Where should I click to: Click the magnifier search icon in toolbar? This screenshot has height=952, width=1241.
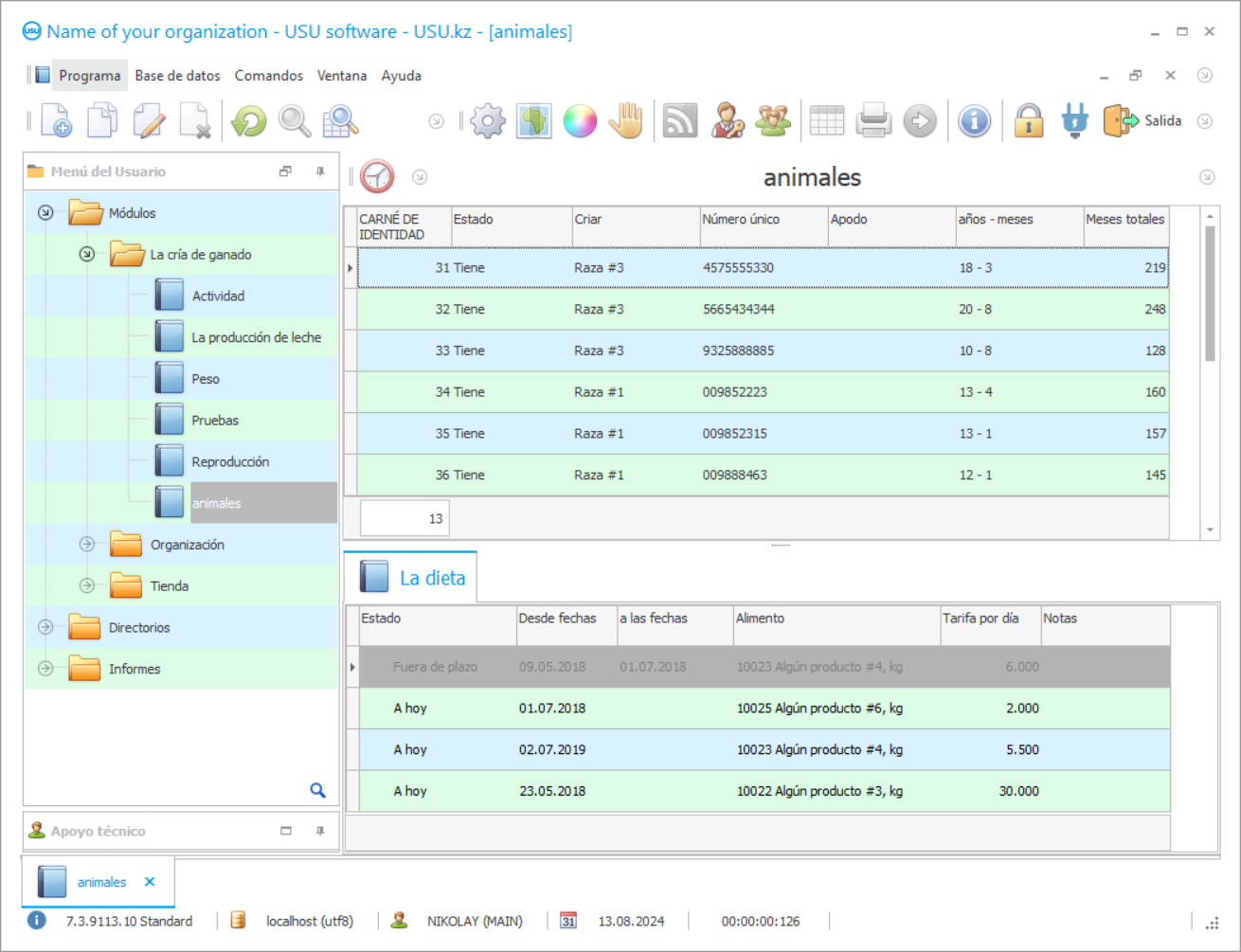tap(295, 121)
